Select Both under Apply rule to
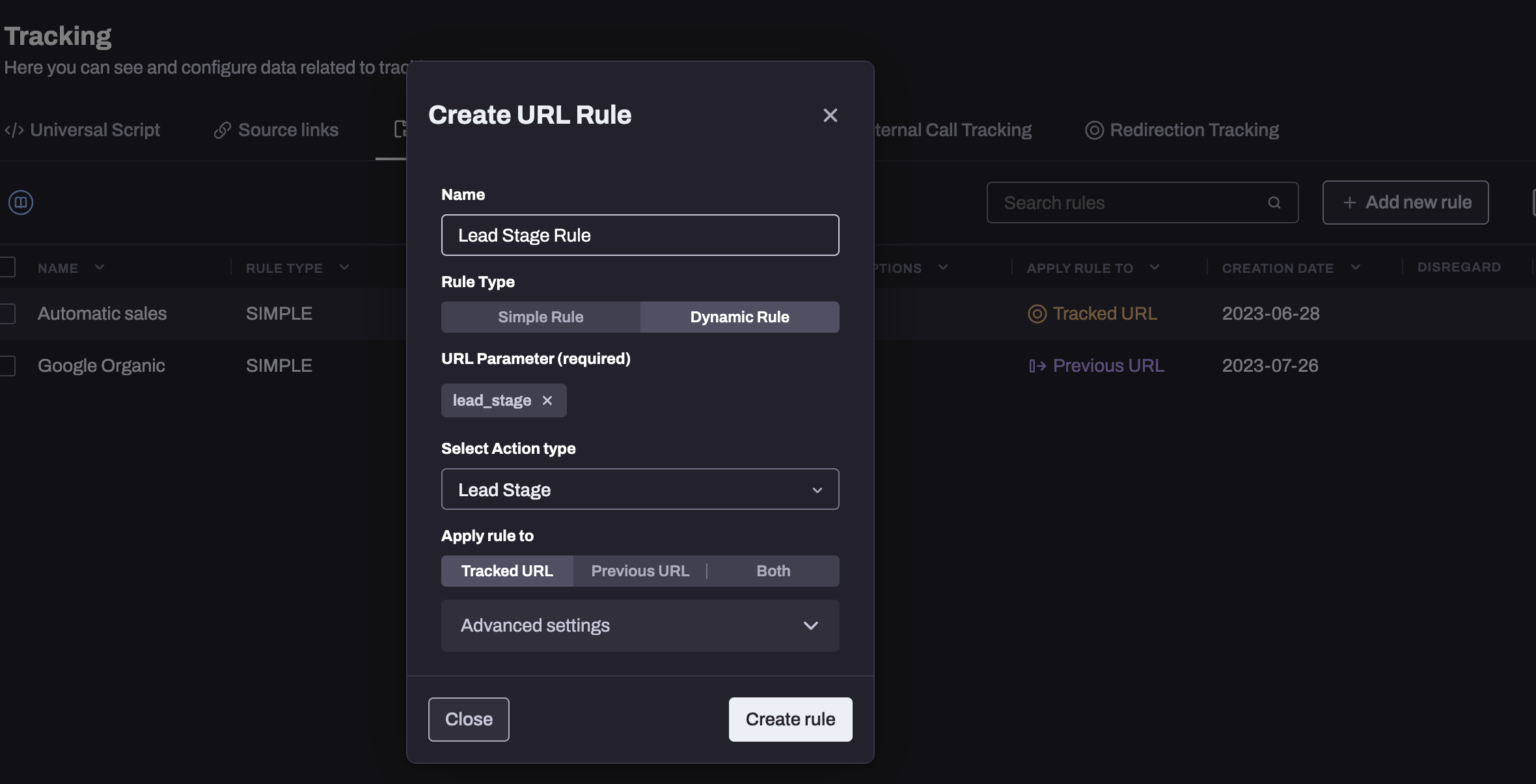Viewport: 1536px width, 784px height. click(x=772, y=570)
